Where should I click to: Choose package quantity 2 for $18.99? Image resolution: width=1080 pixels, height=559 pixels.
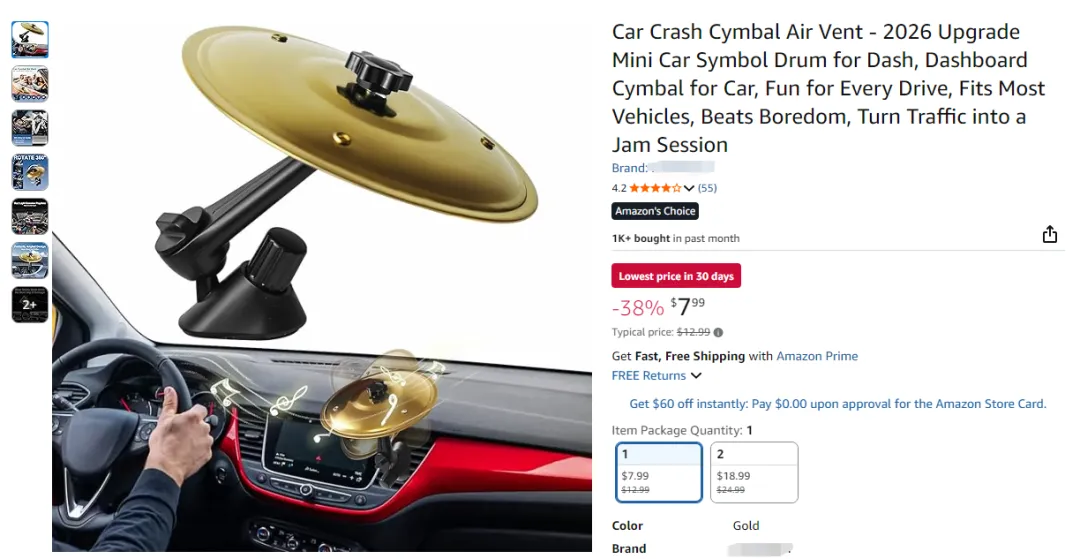pos(754,472)
